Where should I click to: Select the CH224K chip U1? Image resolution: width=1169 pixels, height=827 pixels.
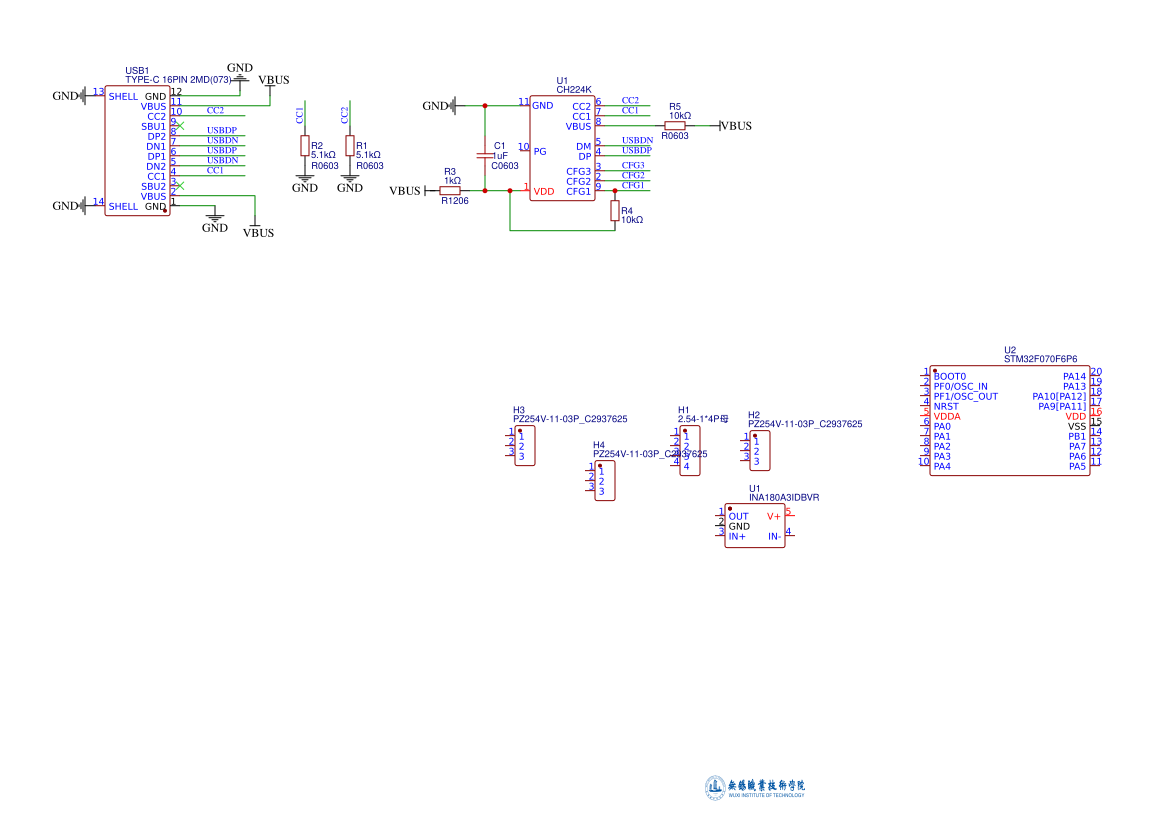[562, 148]
